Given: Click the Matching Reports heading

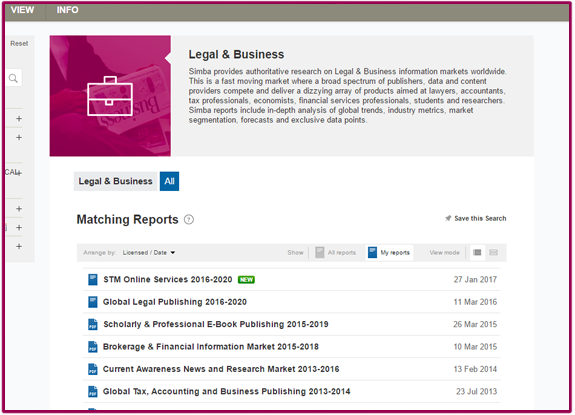Looking at the screenshot, I should click(127, 220).
